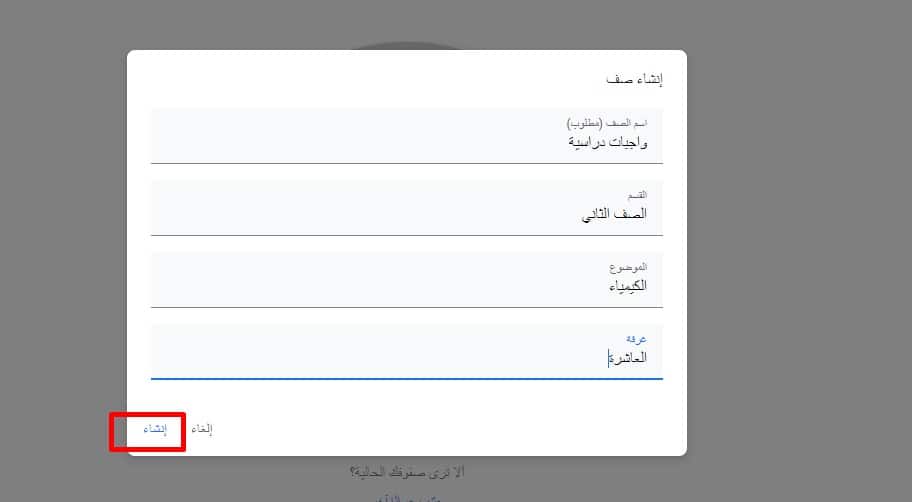Click the 'اسم الصف (مطلوب)' field label
Screen dimensions: 912x502
607,123
